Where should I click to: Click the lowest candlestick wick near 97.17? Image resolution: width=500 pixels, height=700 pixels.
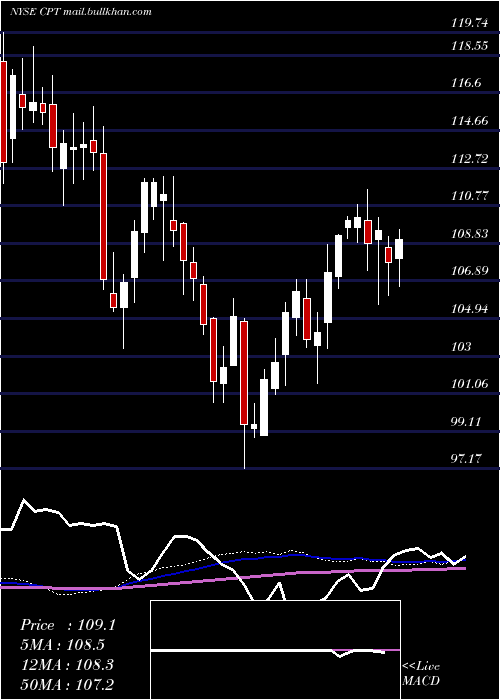click(x=244, y=446)
